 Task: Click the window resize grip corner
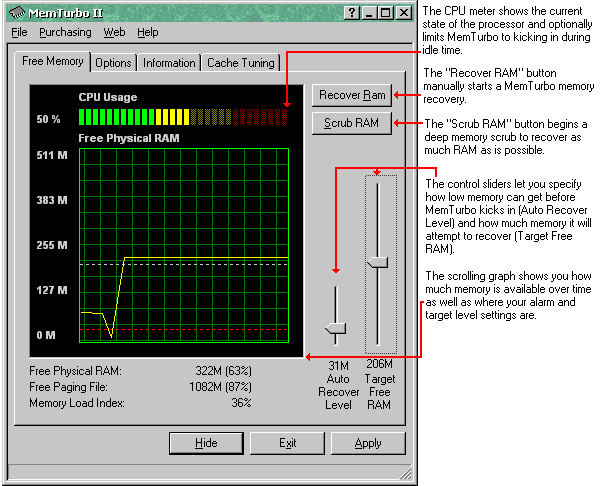[x=406, y=473]
